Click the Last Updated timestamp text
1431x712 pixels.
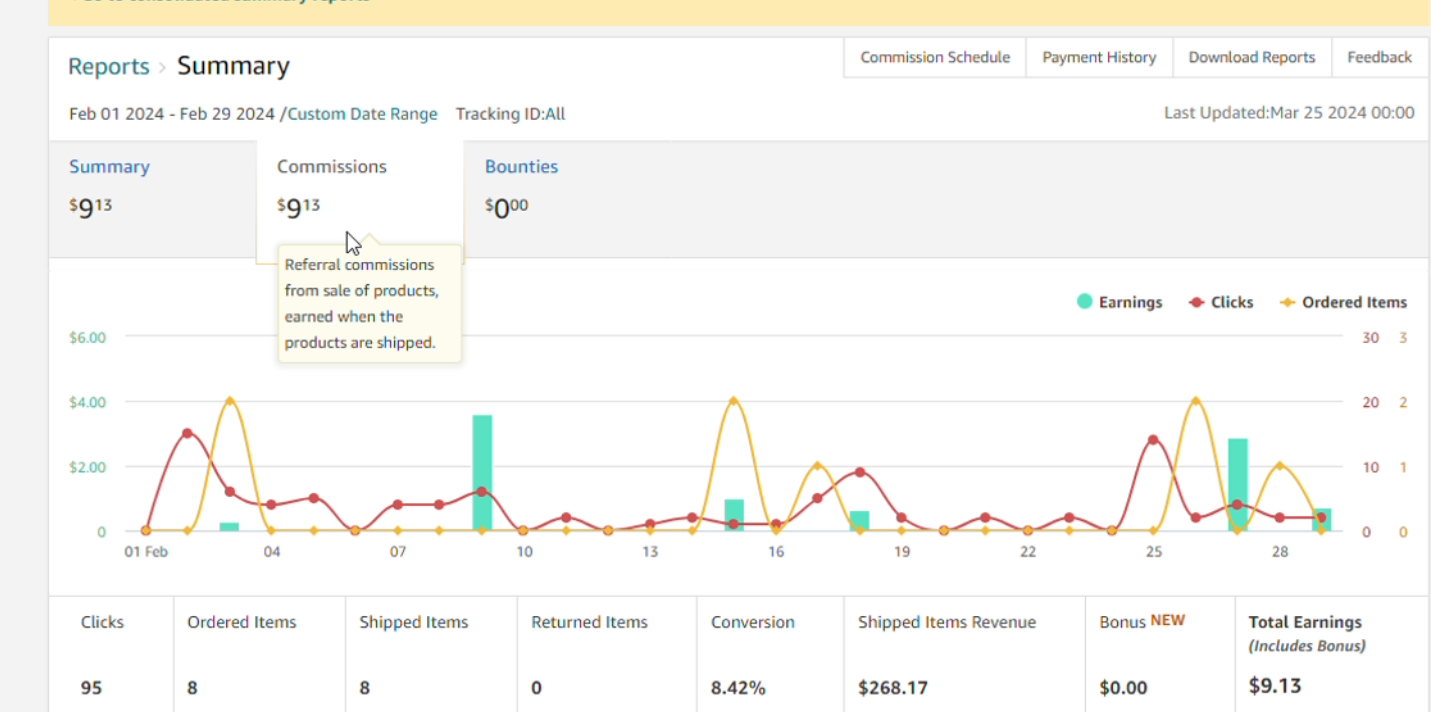(x=1289, y=113)
